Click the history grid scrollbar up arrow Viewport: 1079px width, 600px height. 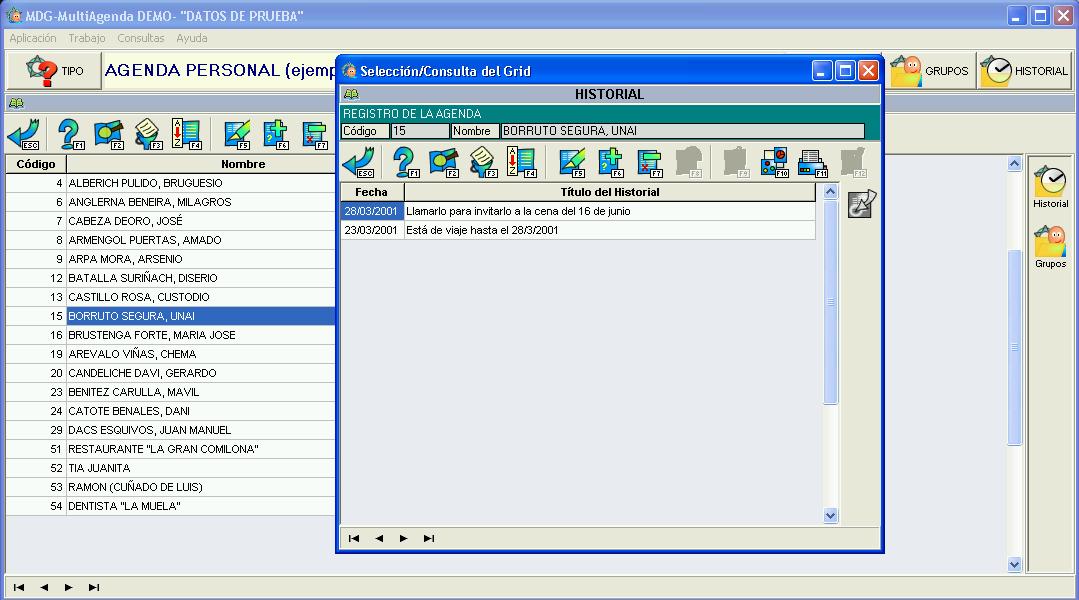tap(830, 191)
